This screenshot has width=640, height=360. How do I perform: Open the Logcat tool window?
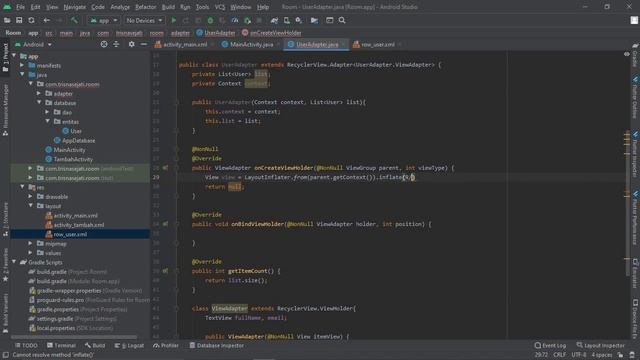(129, 345)
